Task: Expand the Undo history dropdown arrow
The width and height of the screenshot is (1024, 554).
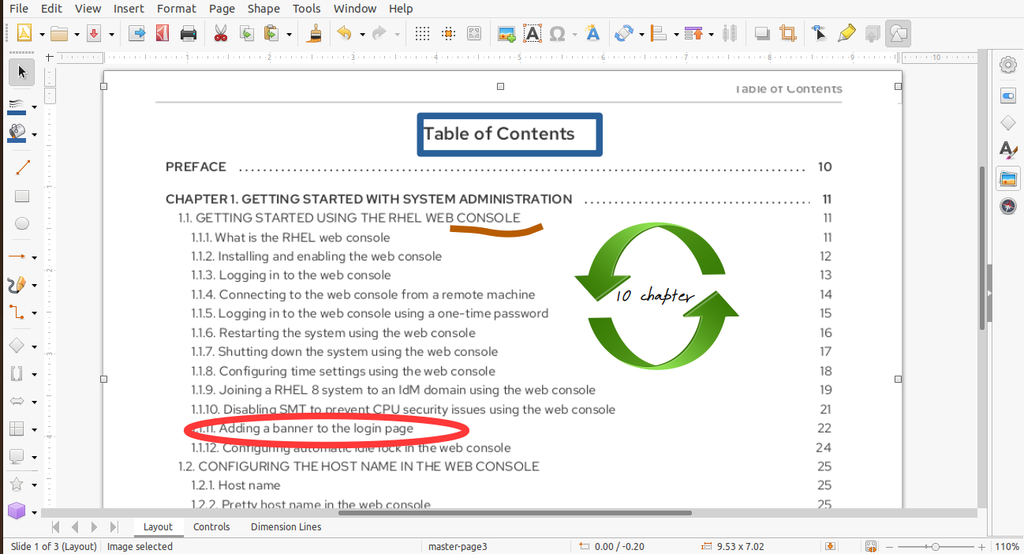Action: [x=362, y=34]
